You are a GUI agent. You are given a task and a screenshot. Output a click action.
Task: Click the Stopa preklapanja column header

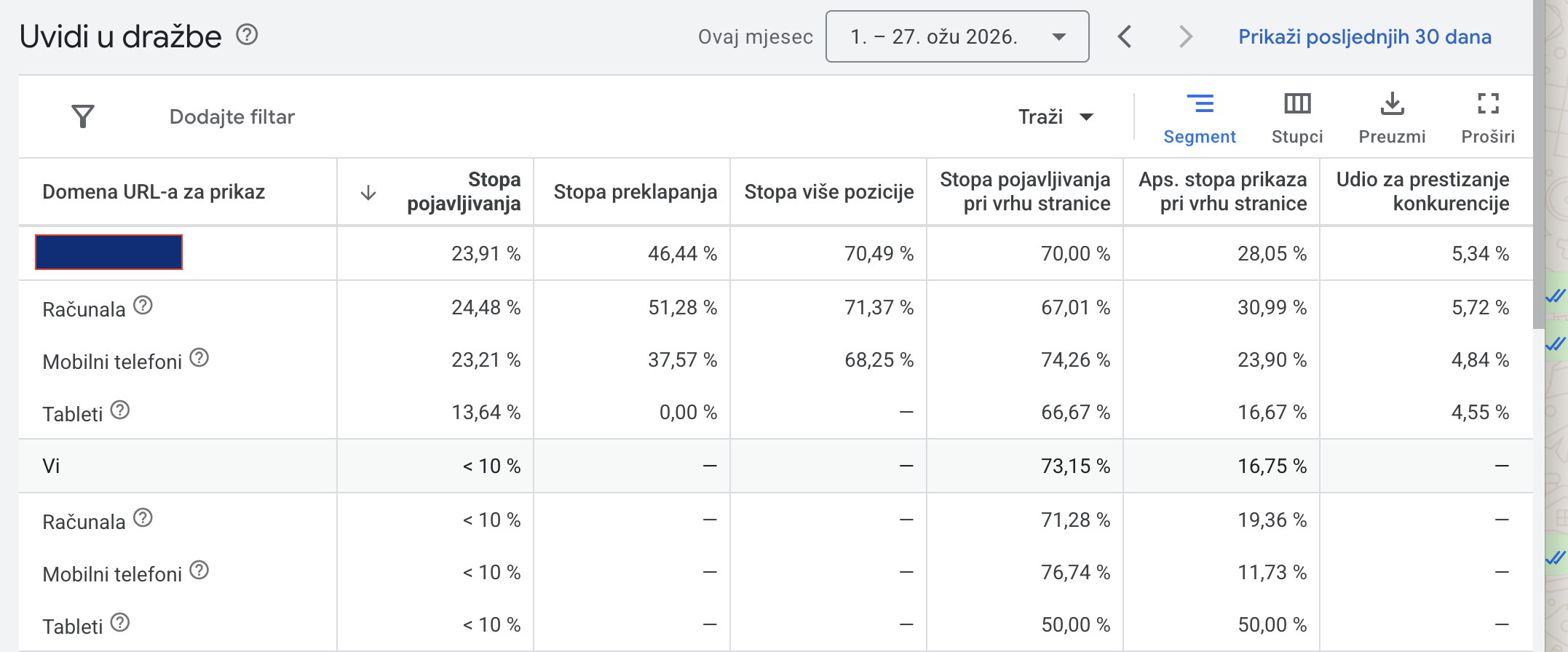pyautogui.click(x=635, y=192)
